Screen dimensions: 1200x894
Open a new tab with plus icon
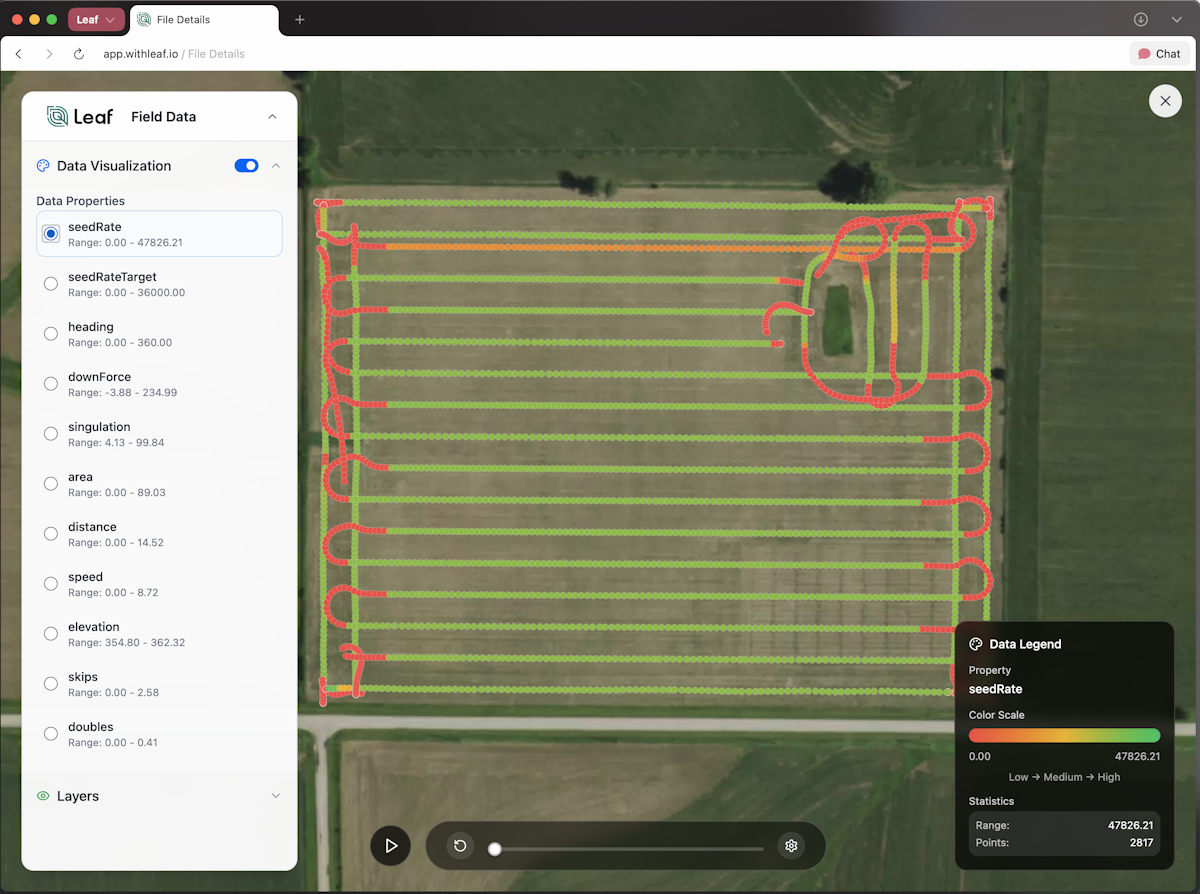[300, 20]
